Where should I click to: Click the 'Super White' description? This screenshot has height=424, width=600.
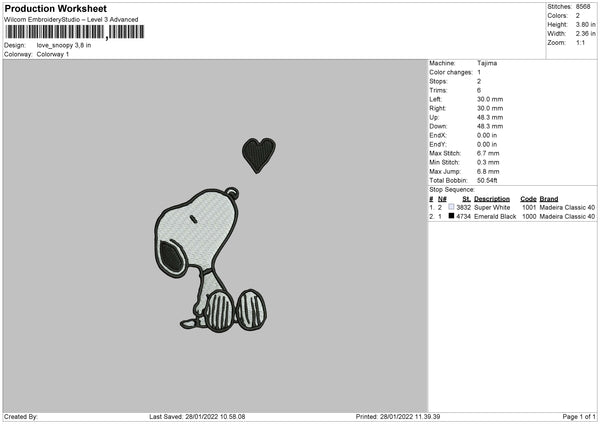[x=492, y=207]
